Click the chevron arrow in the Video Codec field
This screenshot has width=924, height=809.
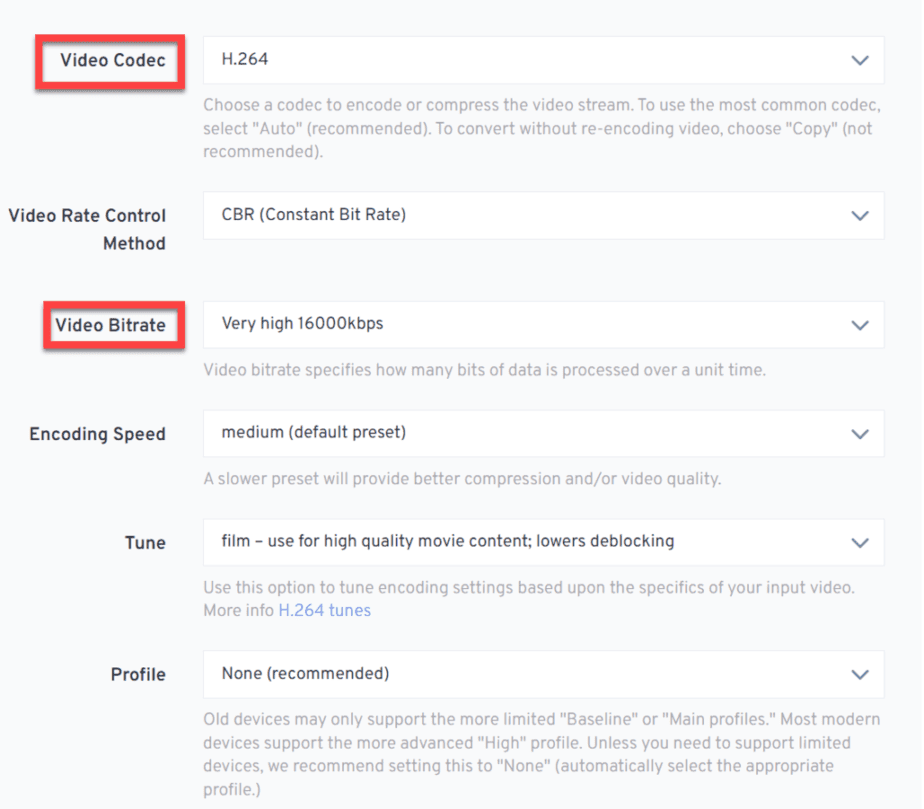point(860,60)
